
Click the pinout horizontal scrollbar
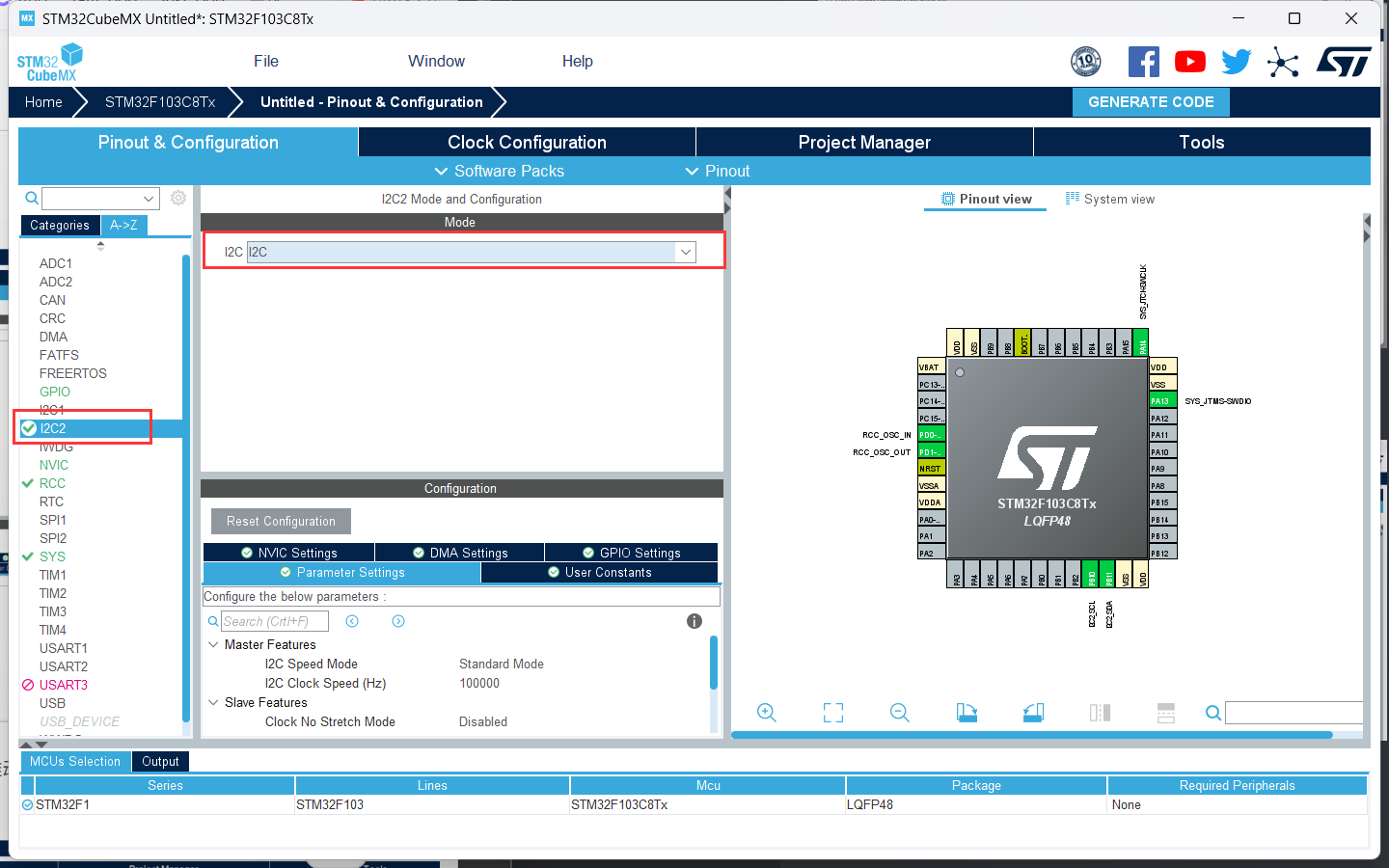pos(1032,735)
